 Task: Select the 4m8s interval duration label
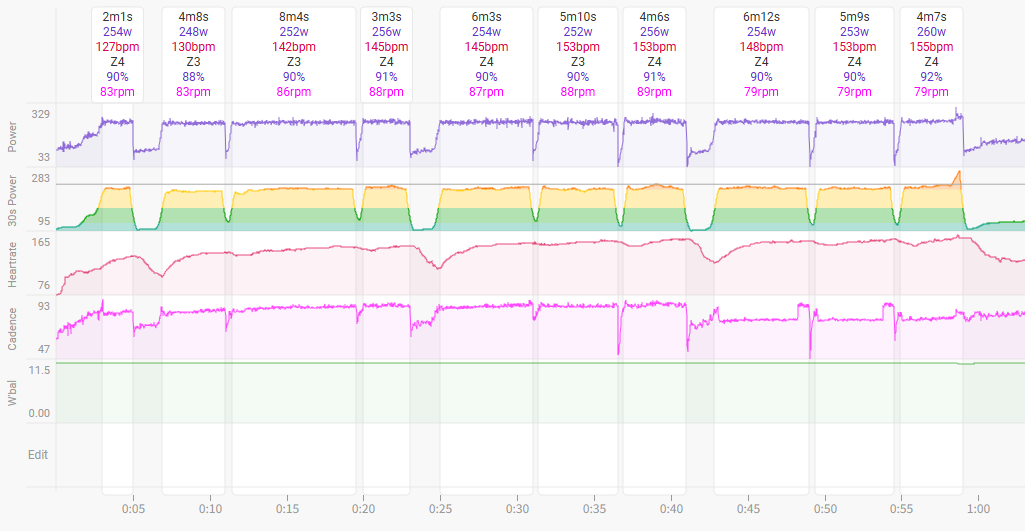193,16
